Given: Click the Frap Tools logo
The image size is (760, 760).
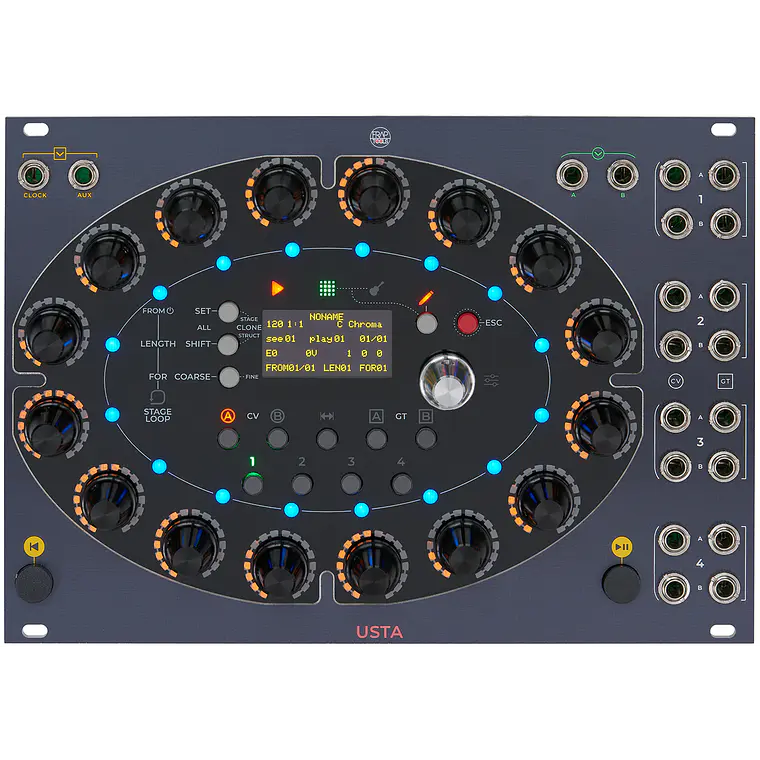Looking at the screenshot, I should click(x=380, y=137).
